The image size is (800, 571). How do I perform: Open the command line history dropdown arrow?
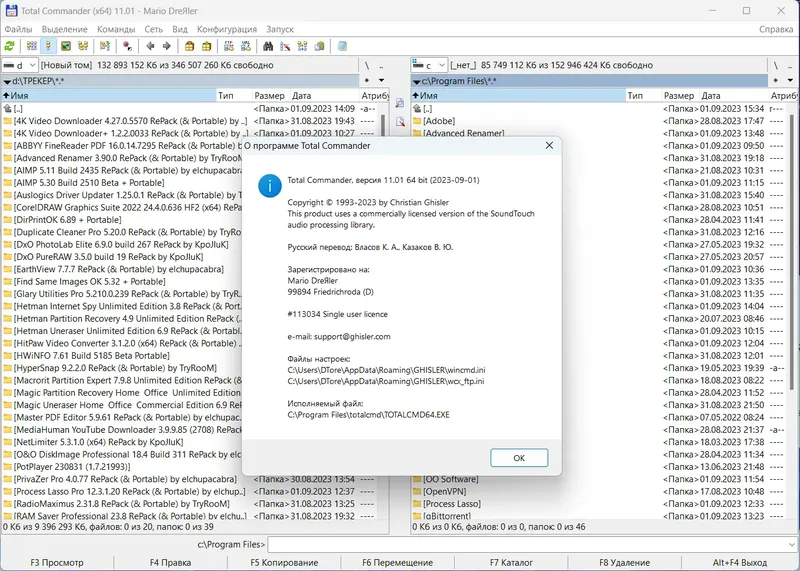pos(792,544)
